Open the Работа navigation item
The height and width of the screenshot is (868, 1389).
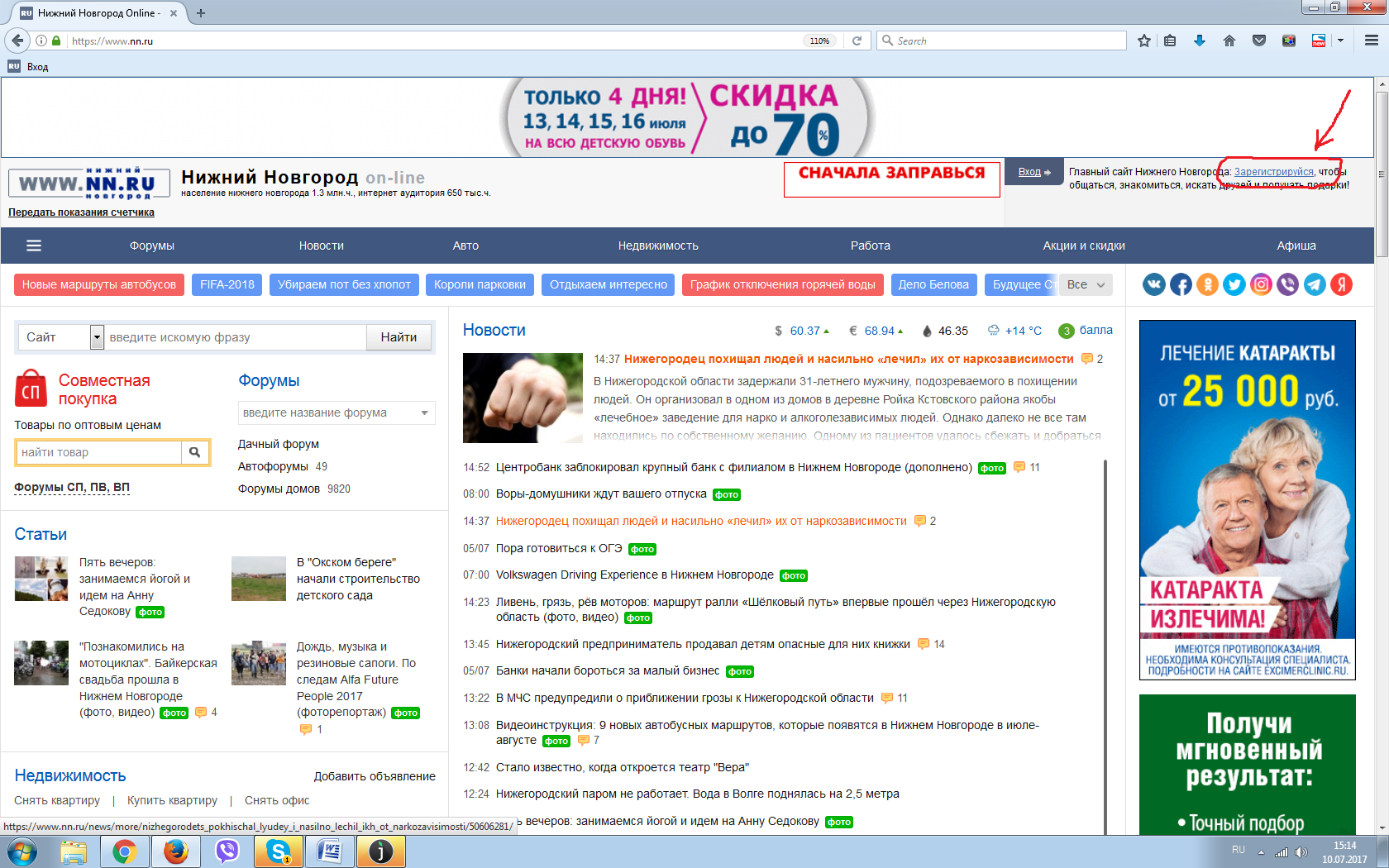click(x=871, y=246)
